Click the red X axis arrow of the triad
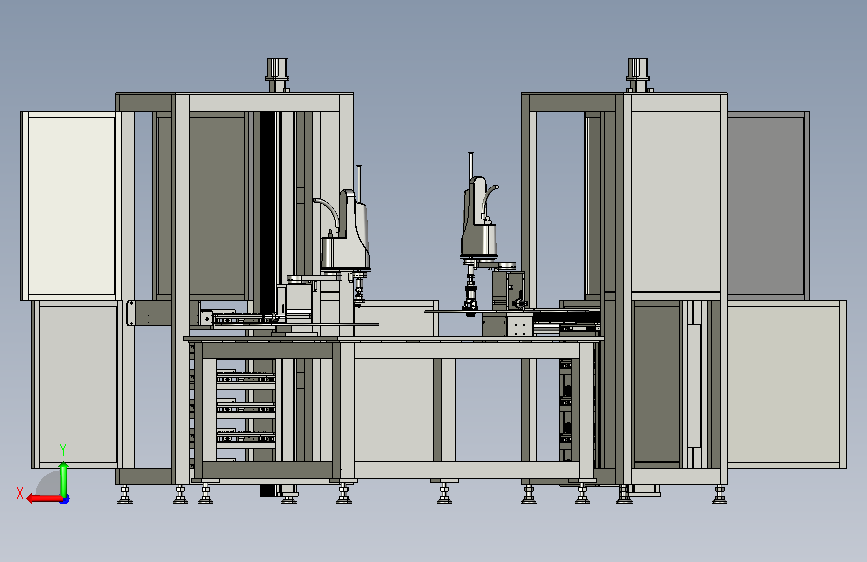The width and height of the screenshot is (867, 562). [x=43, y=499]
